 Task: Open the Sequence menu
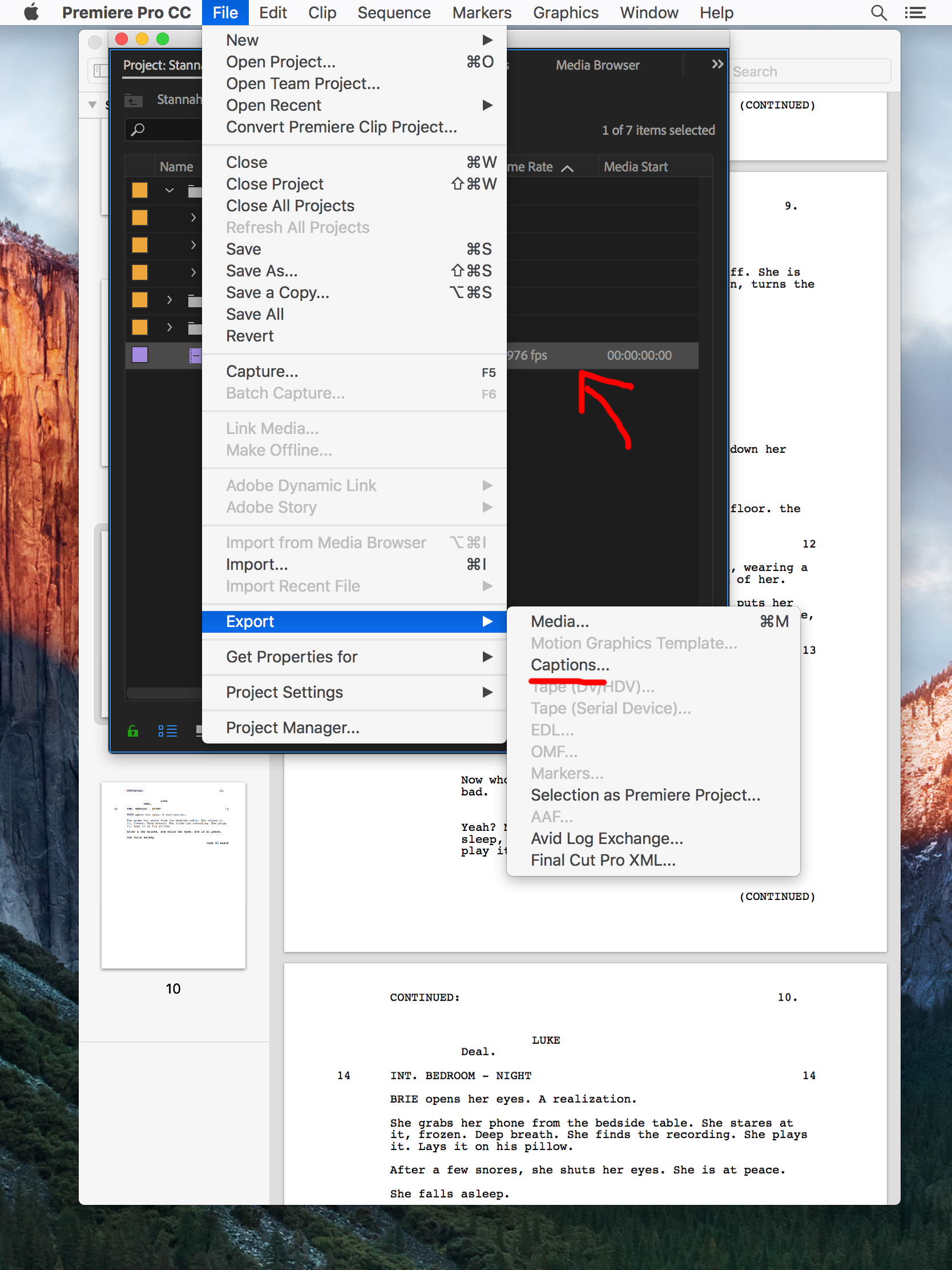394,13
